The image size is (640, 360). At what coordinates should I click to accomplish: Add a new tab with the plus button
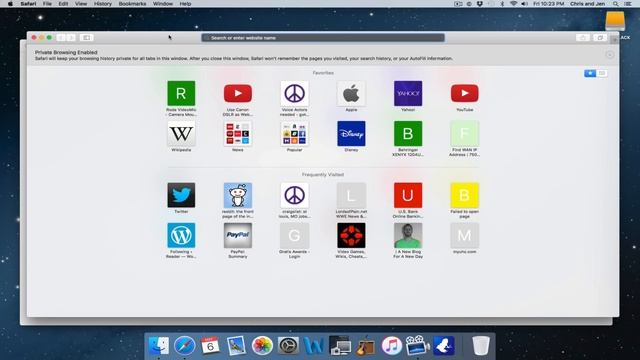(x=614, y=40)
